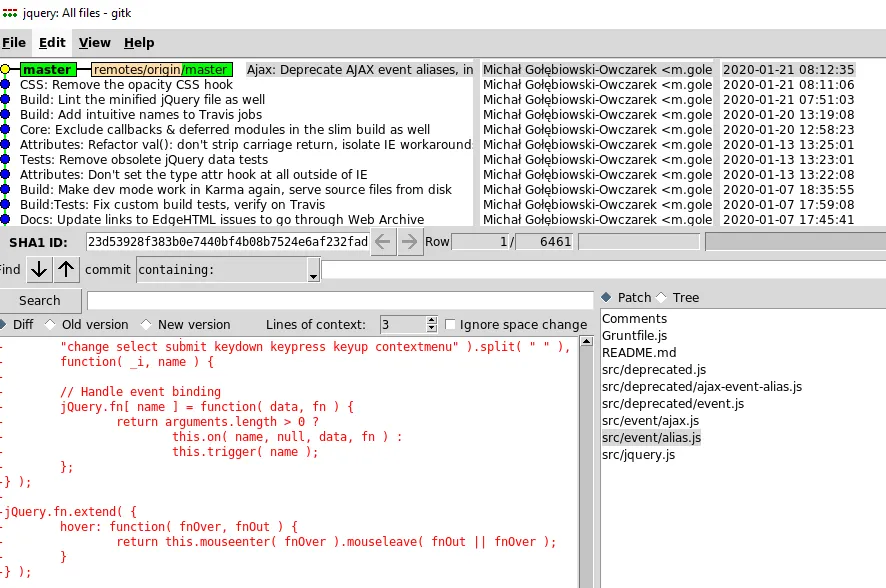Screen dimensions: 886x588
Task: Select commit 'Attributes: Refactor val()'
Action: click(x=246, y=145)
